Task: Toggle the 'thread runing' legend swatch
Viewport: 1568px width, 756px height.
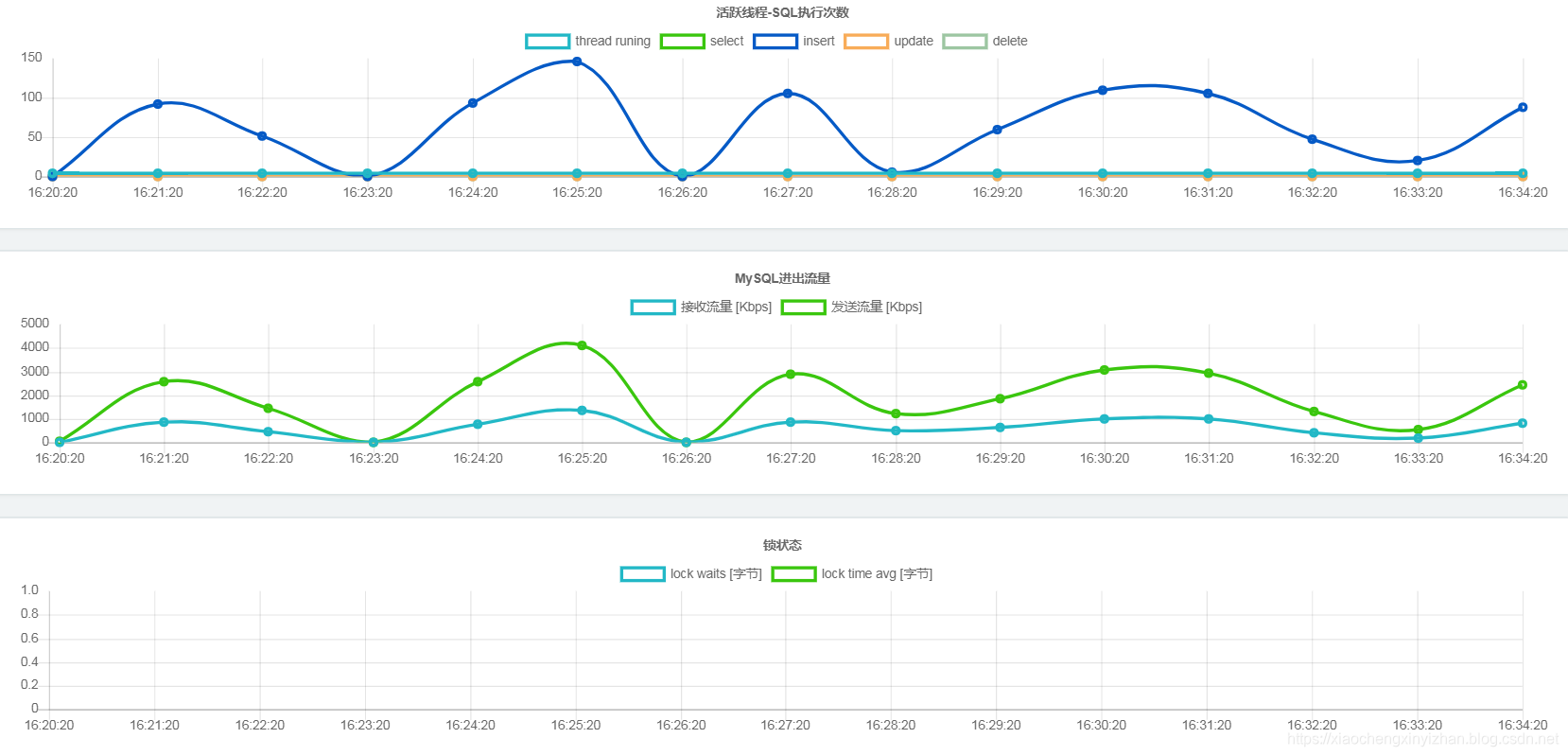Action: (x=548, y=41)
